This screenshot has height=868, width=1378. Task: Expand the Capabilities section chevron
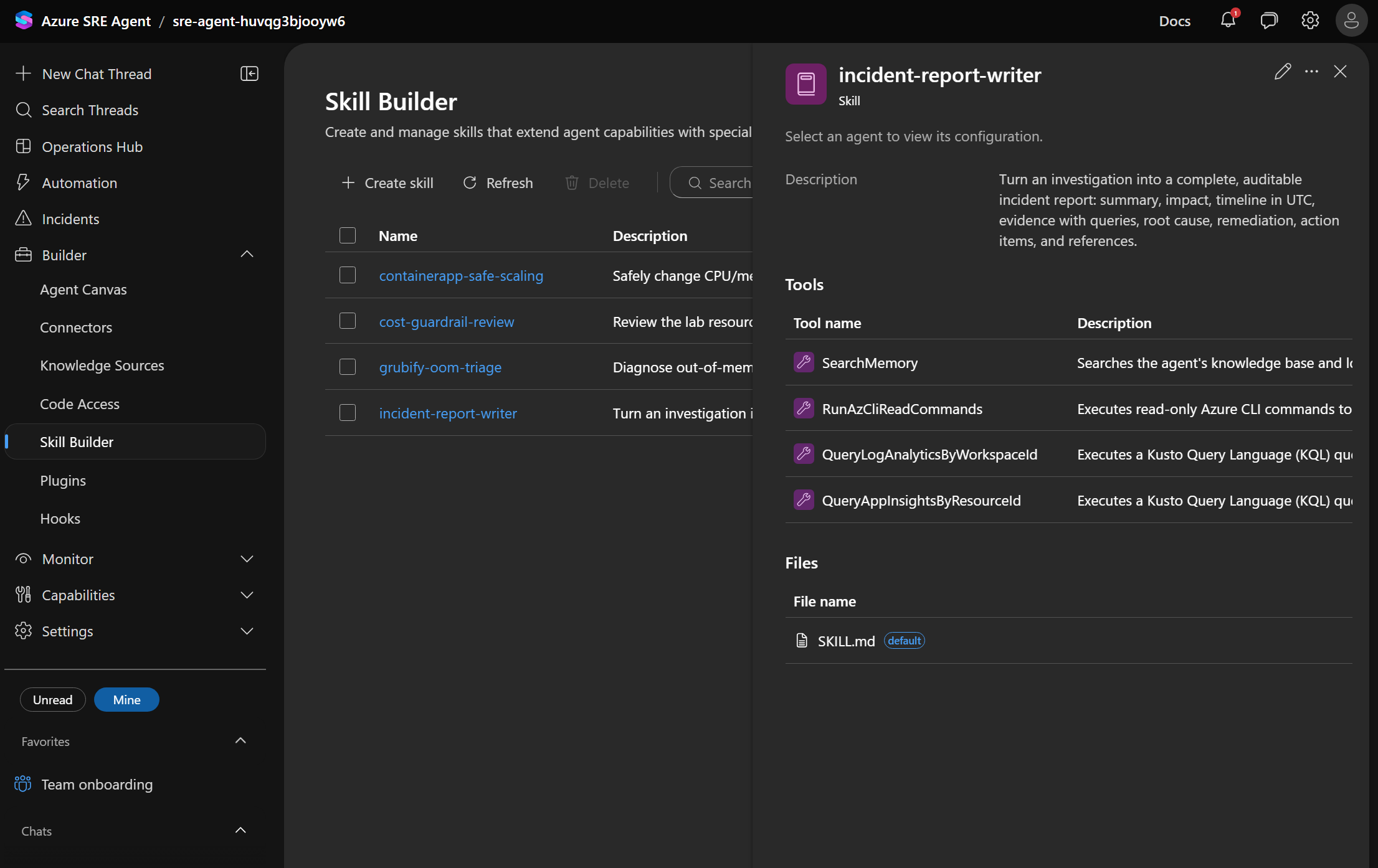247,595
